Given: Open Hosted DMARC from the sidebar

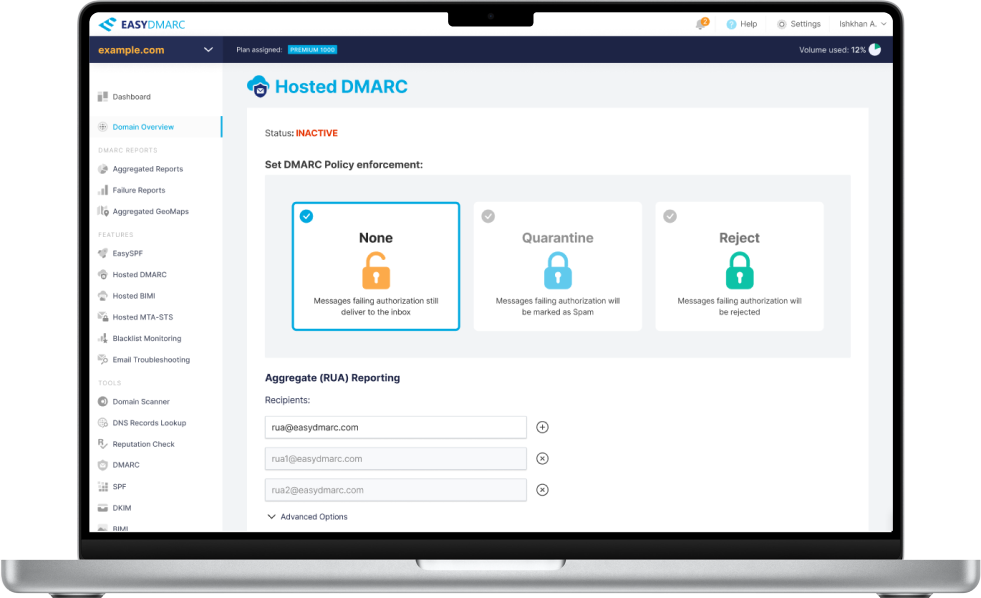Looking at the screenshot, I should tap(140, 275).
